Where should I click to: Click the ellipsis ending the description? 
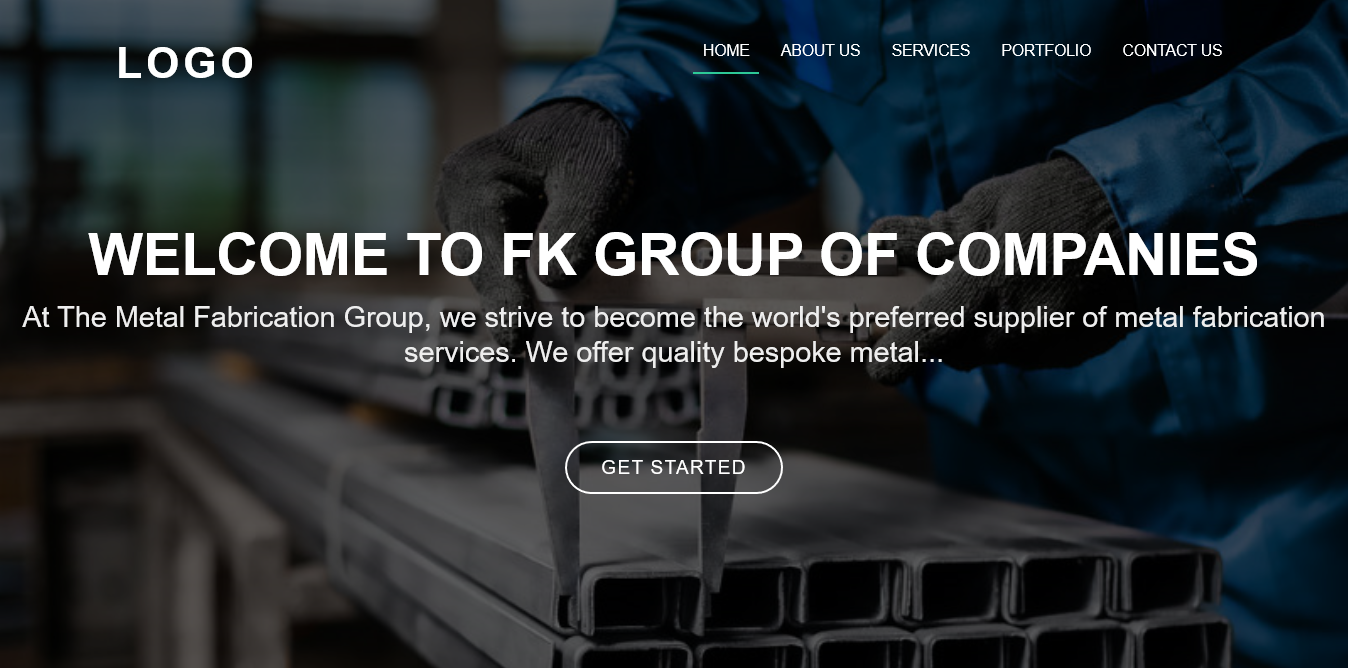coord(931,358)
